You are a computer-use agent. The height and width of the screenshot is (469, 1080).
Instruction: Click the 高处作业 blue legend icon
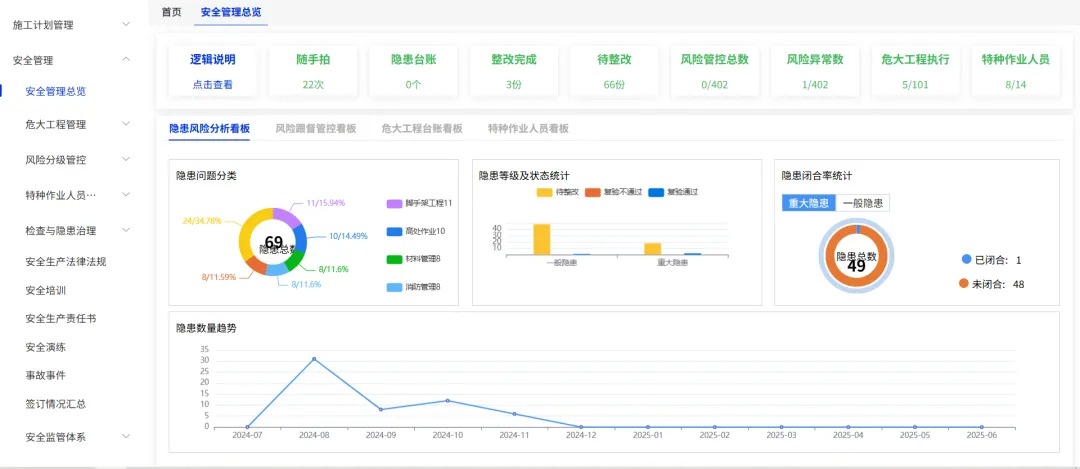[394, 232]
